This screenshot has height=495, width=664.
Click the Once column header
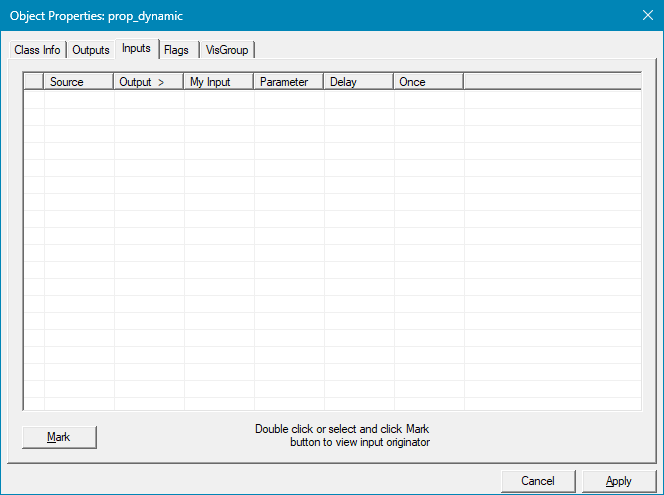coord(428,82)
